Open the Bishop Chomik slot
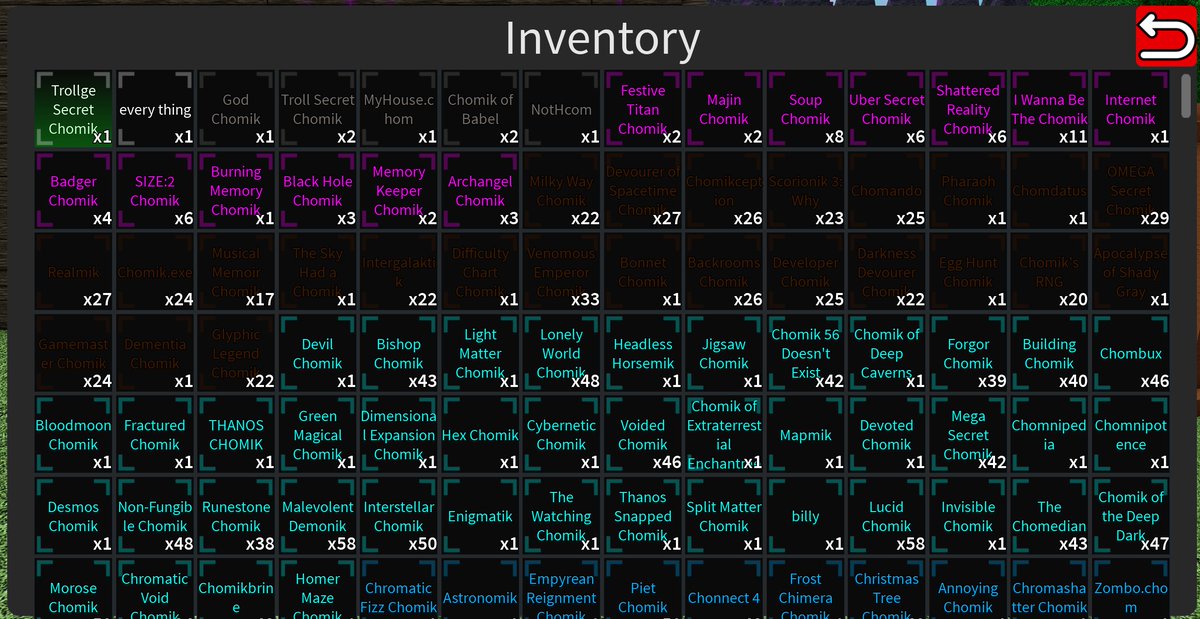Screen dimensions: 1200x619 point(399,353)
